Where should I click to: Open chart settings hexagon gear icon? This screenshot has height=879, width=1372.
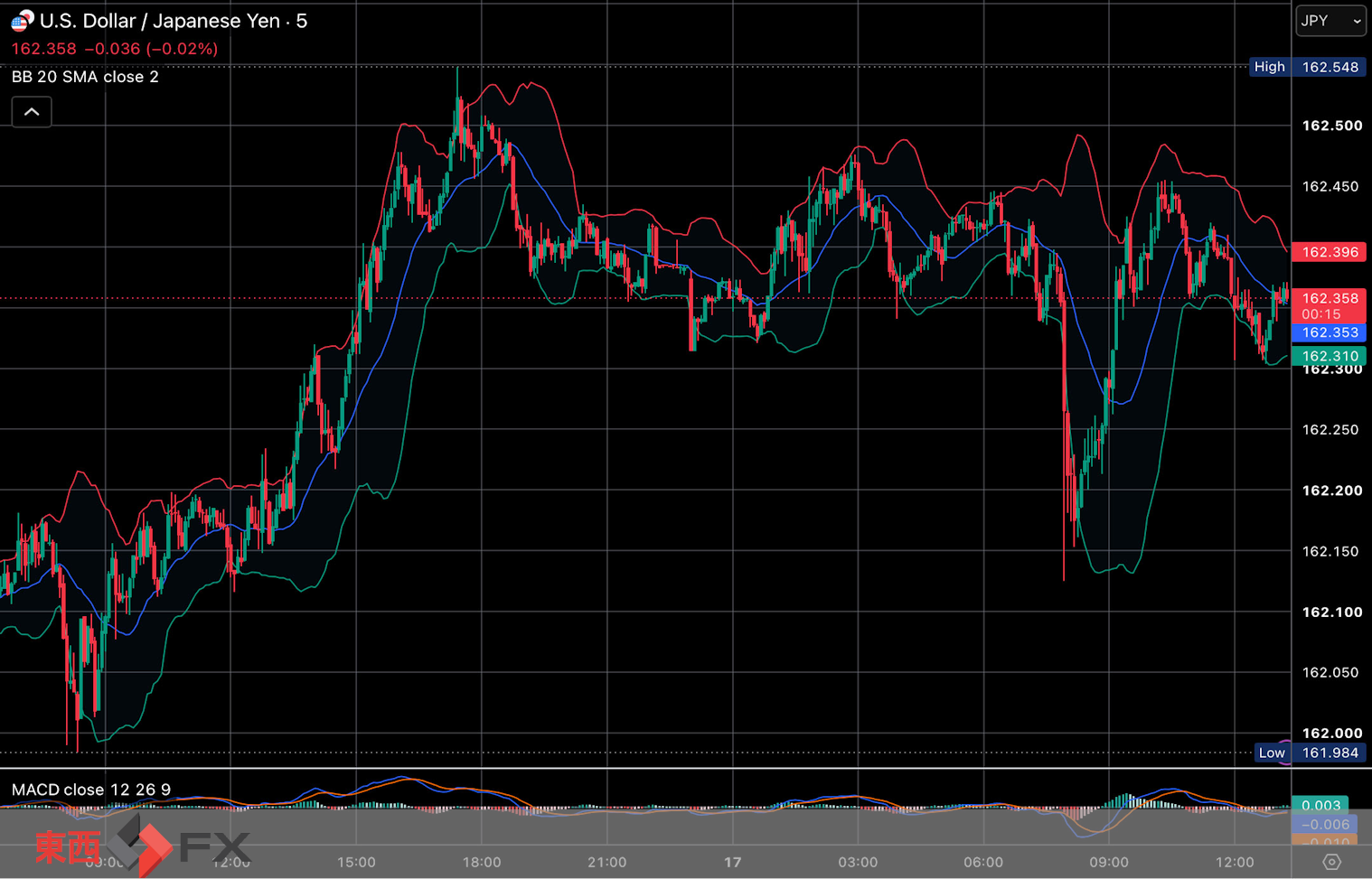click(1331, 862)
